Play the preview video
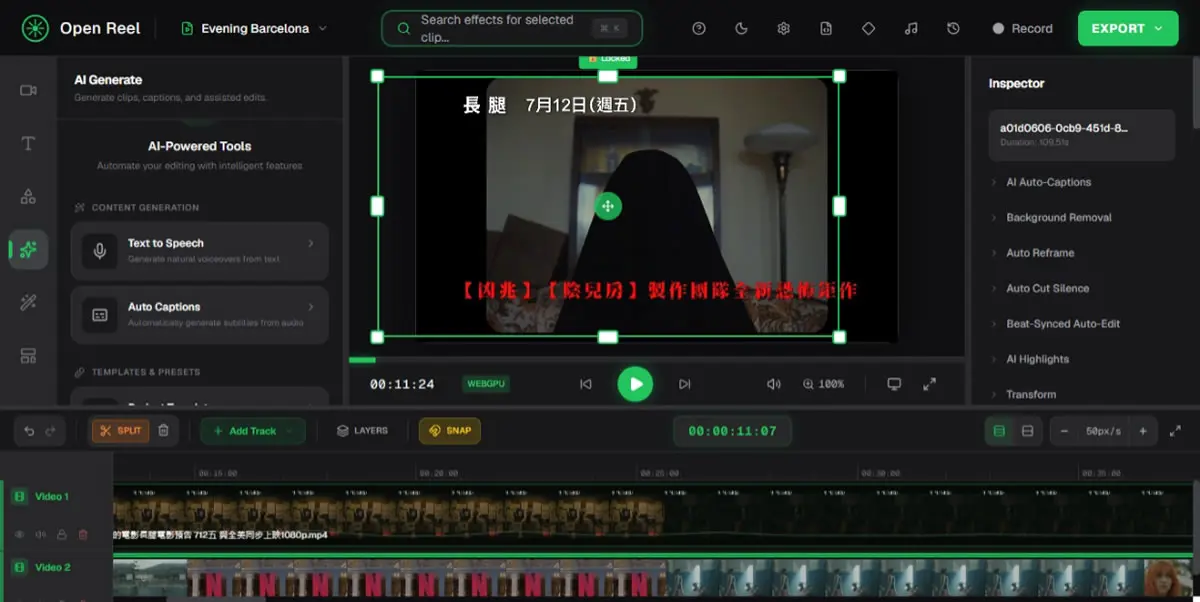1200x602 pixels. (x=635, y=384)
